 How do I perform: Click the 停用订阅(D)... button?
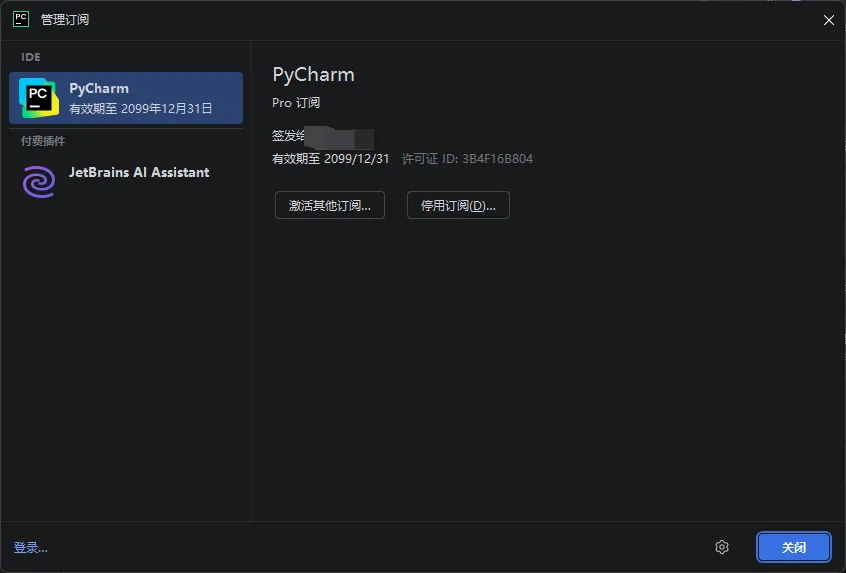tap(458, 205)
